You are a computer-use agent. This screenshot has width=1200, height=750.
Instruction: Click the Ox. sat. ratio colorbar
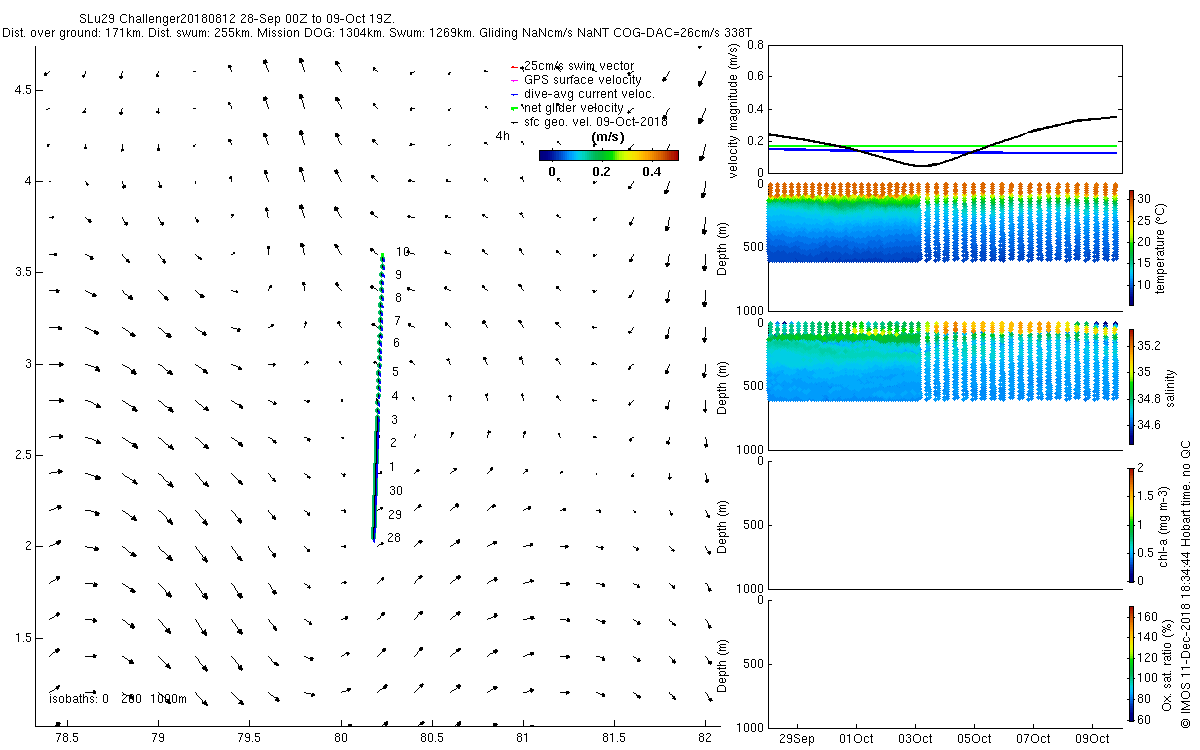click(x=1131, y=663)
